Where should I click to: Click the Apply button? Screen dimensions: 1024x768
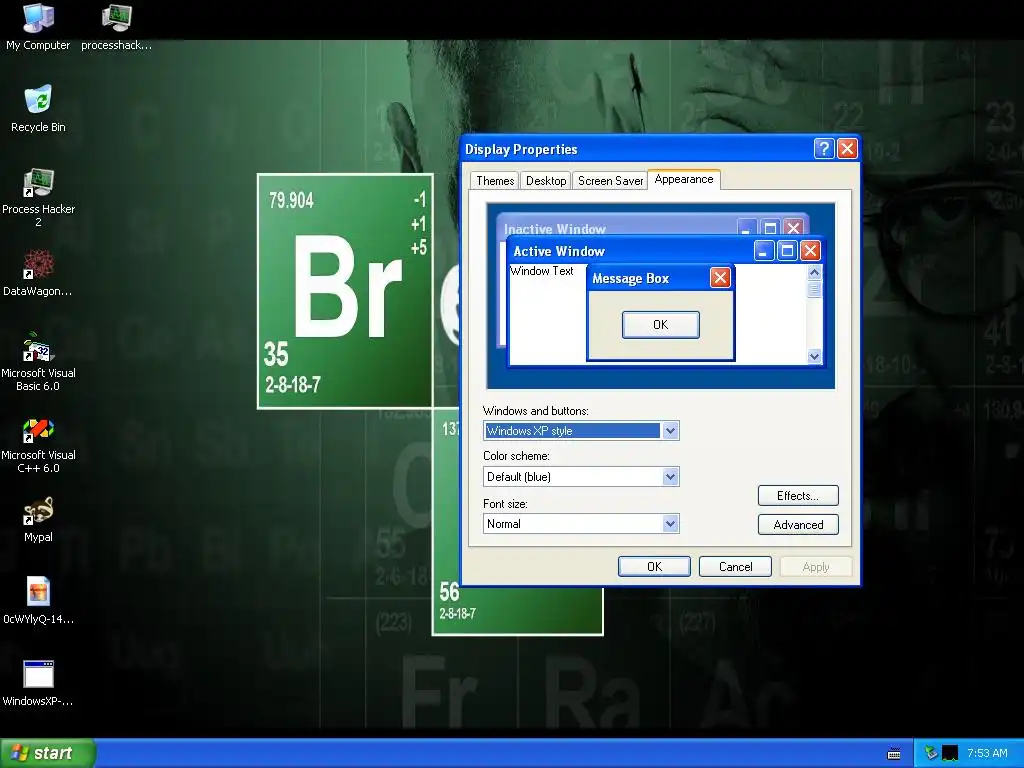coord(816,567)
